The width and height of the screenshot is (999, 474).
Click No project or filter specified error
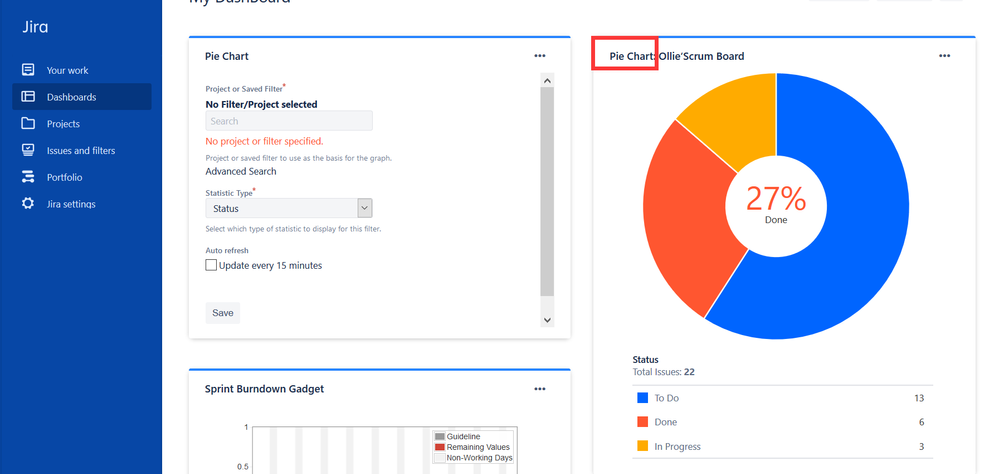[x=264, y=141]
